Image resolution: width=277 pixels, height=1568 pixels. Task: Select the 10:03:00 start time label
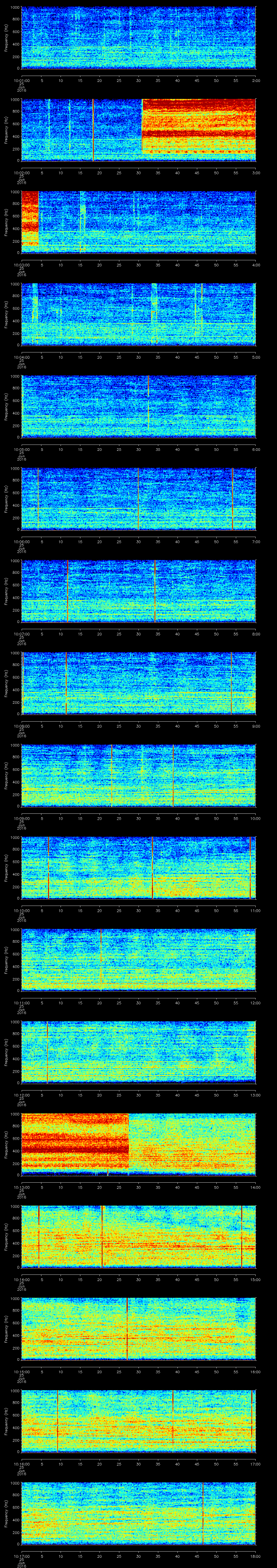pos(21,265)
